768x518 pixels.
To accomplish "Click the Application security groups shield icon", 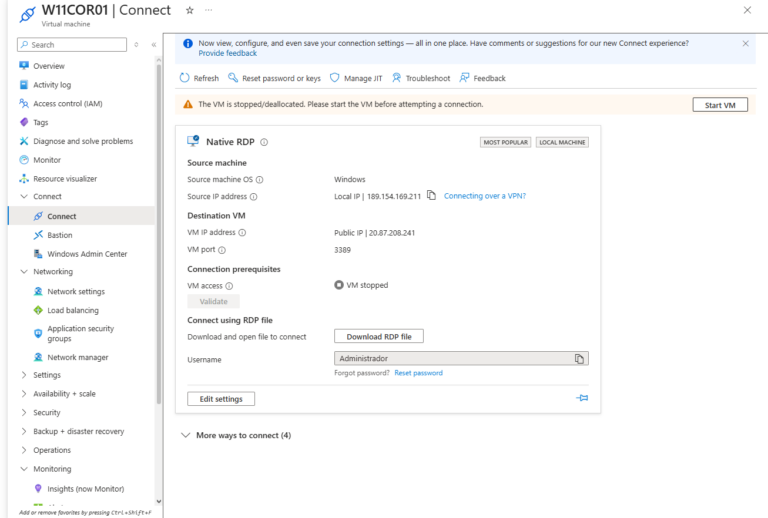I will [x=38, y=333].
